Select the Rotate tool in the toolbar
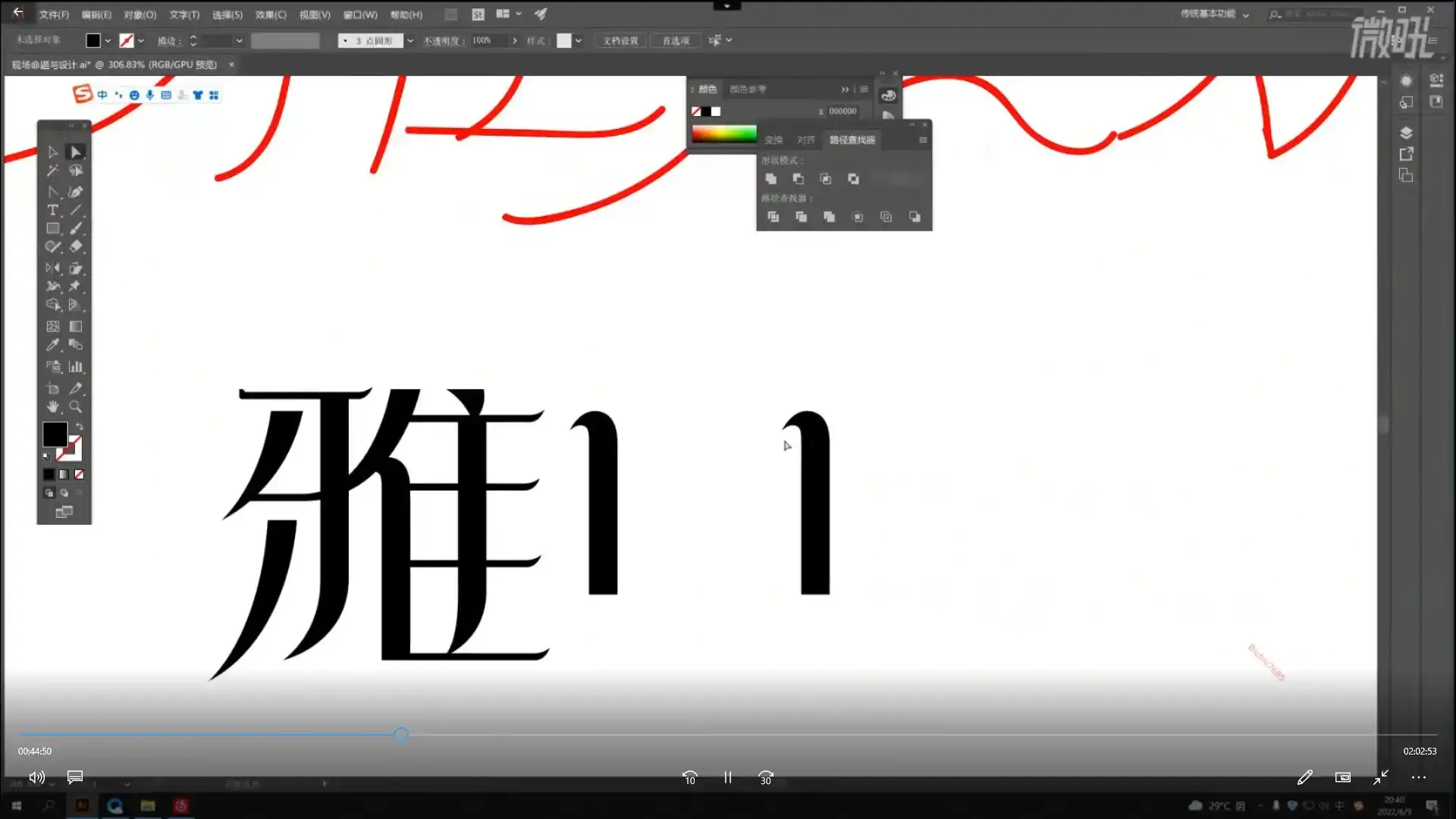1456x819 pixels. pos(53,268)
